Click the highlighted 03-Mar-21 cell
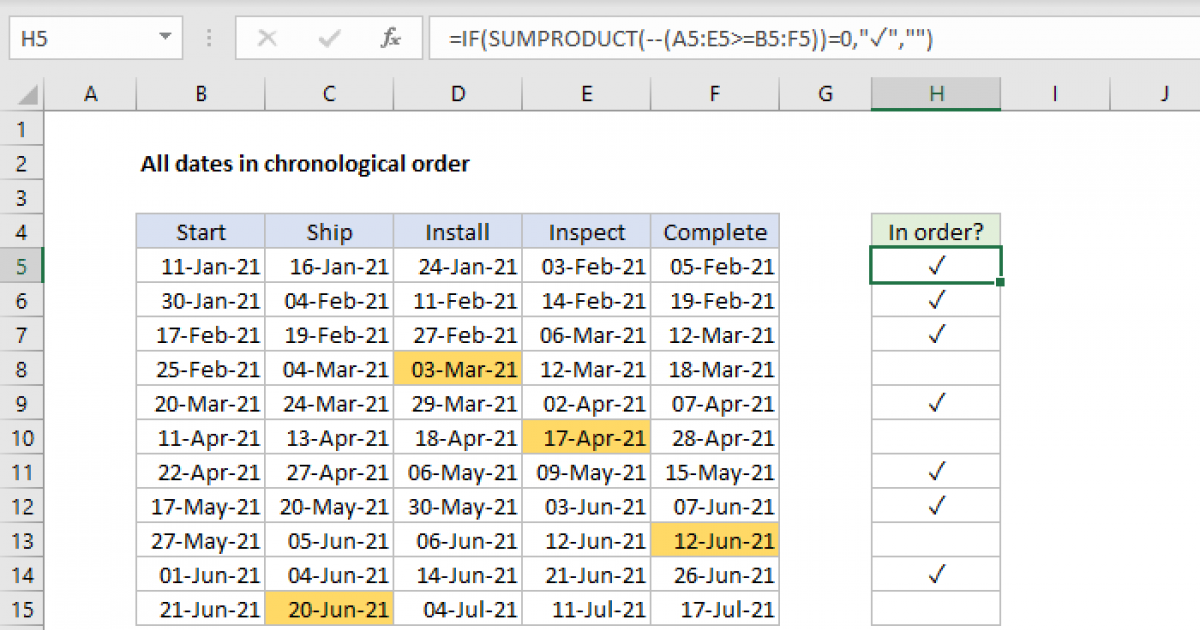This screenshot has height=630, width=1200. tap(457, 368)
